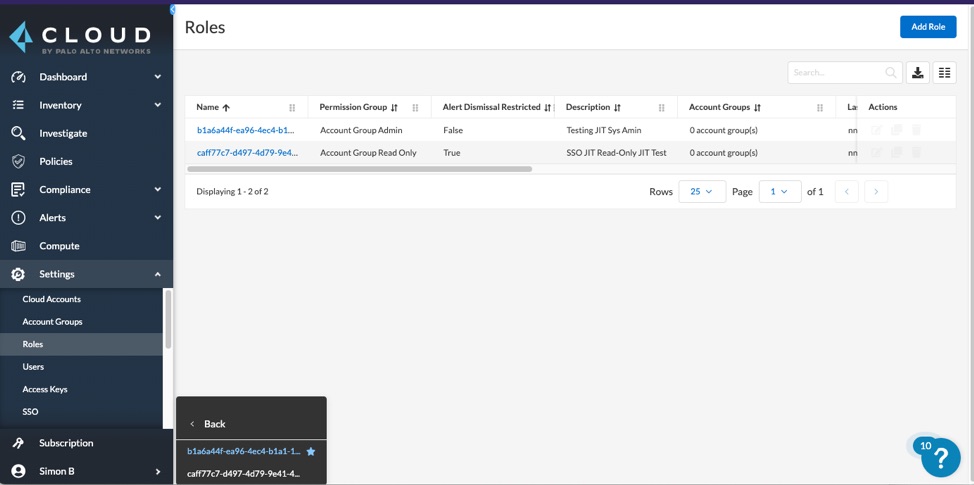
Task: Click the Investigate magnifier icon in sidebar
Action: click(x=18, y=133)
